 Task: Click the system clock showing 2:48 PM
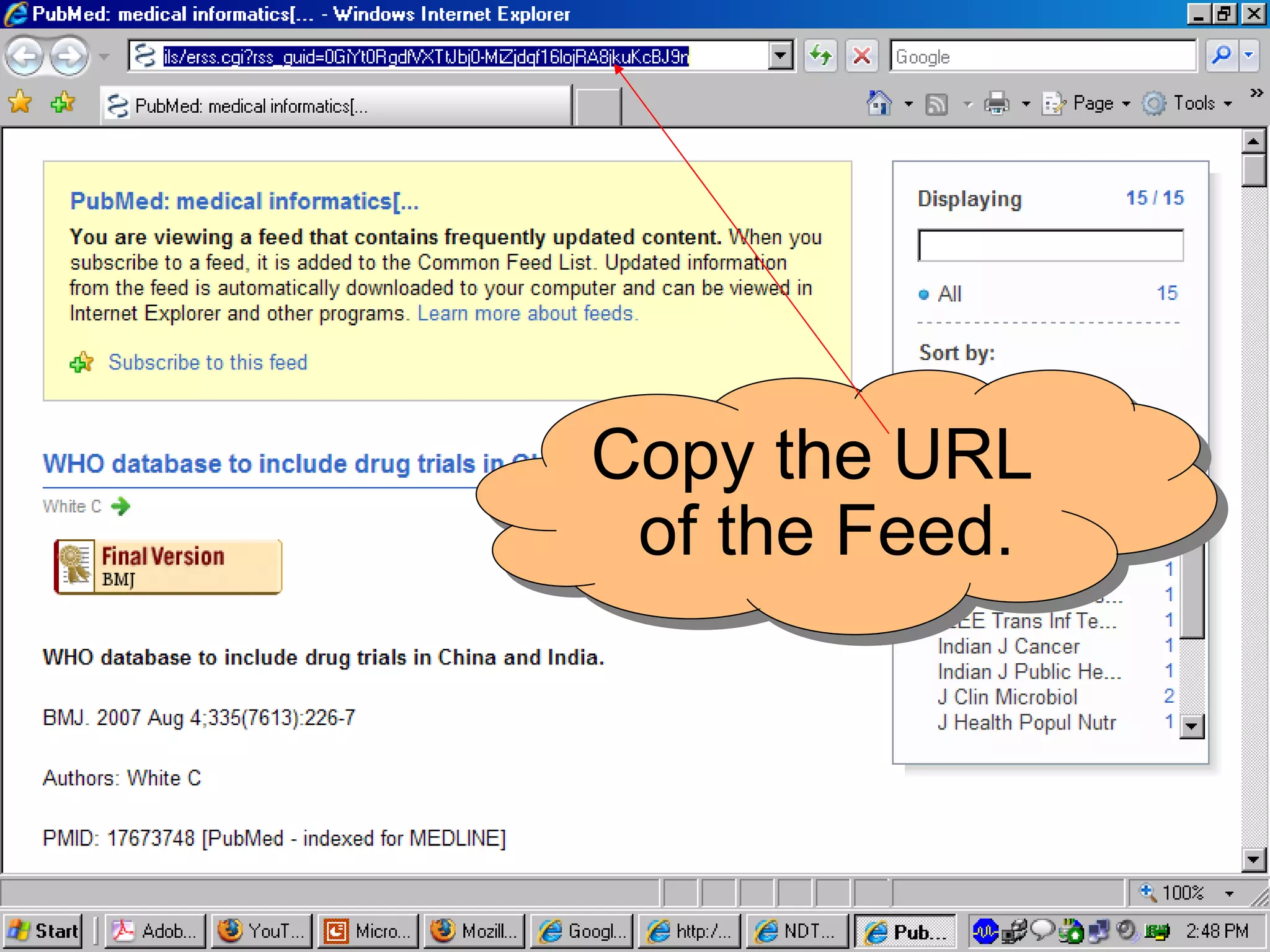pyautogui.click(x=1217, y=931)
